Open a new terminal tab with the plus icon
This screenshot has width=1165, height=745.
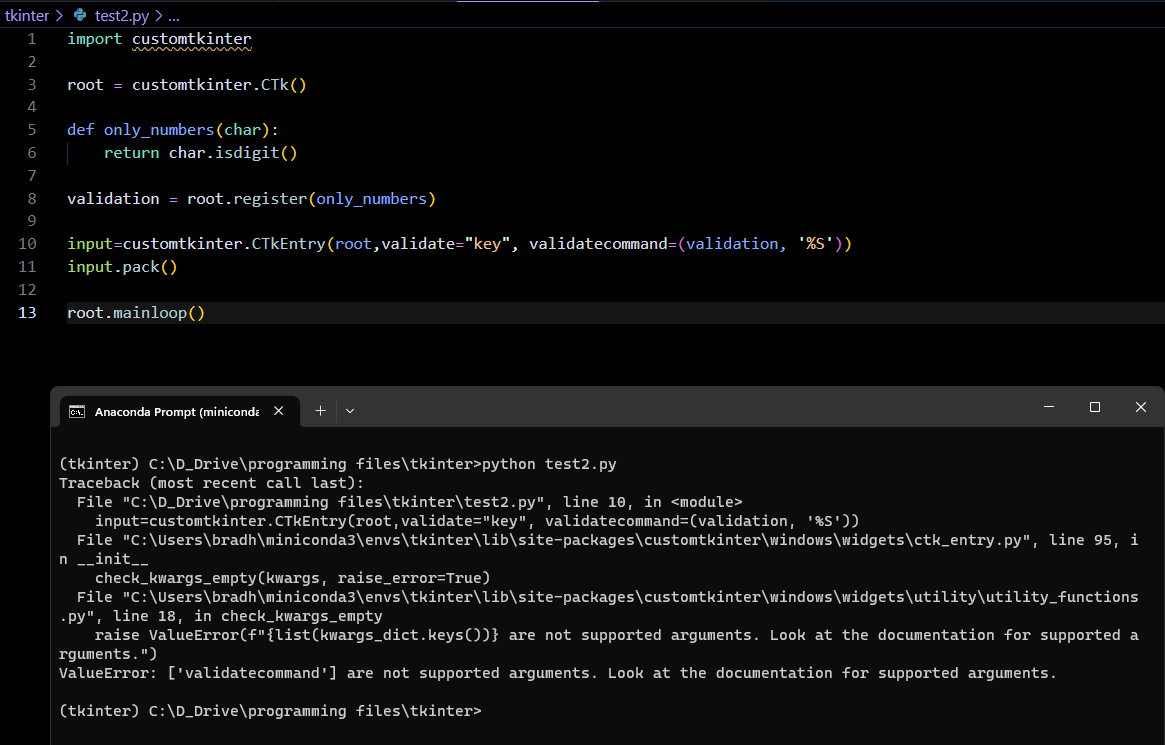[x=320, y=410]
